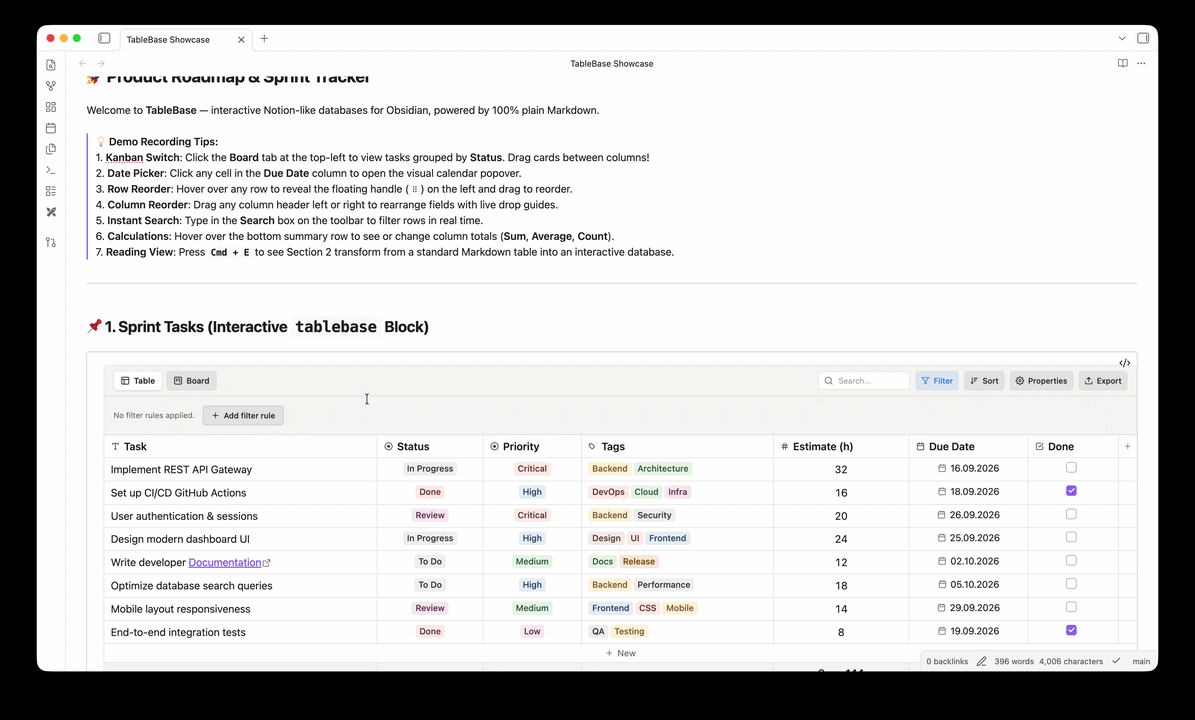1195x720 pixels.
Task: Switch to reading view book icon
Action: [x=1123, y=63]
